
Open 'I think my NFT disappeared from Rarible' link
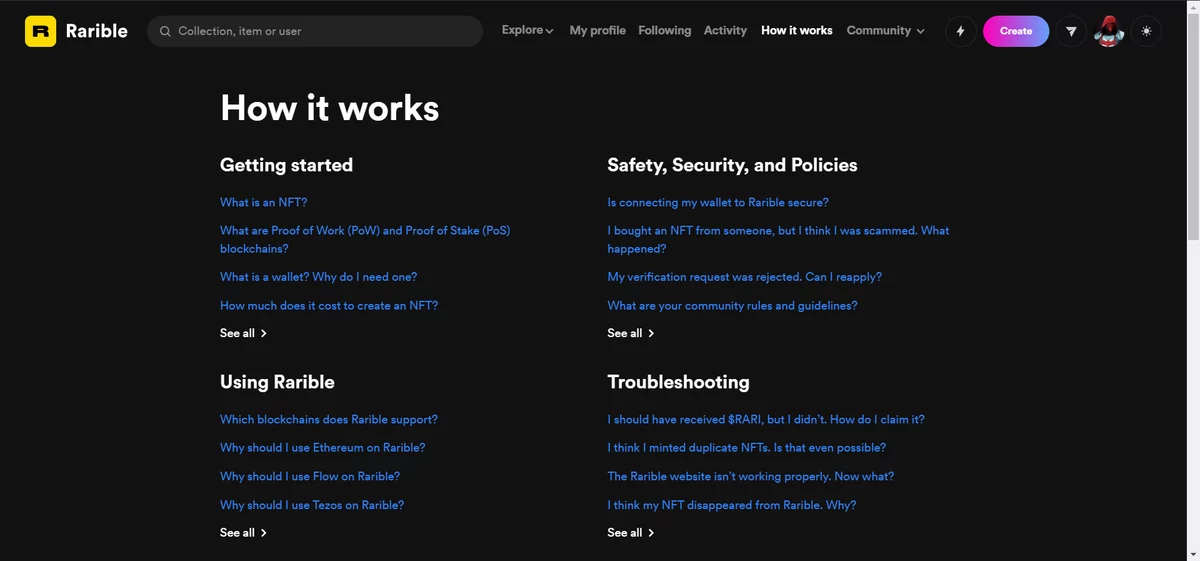732,505
